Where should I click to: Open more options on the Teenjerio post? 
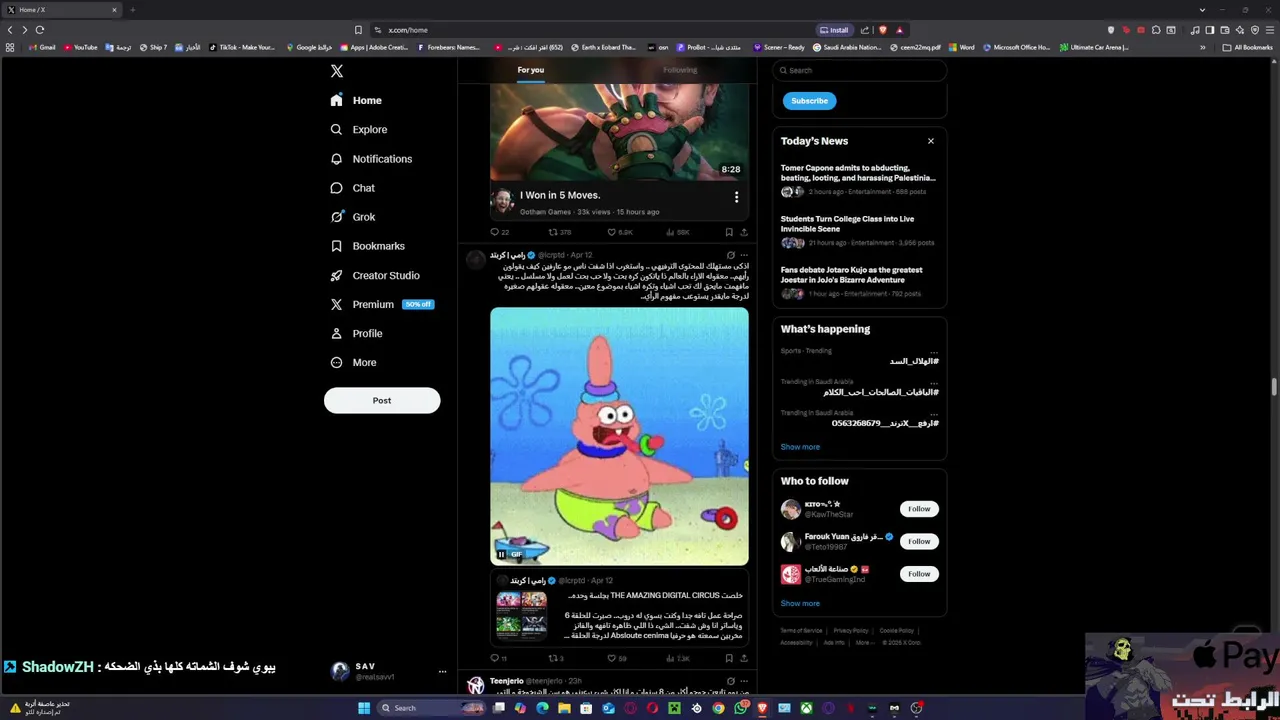[744, 681]
